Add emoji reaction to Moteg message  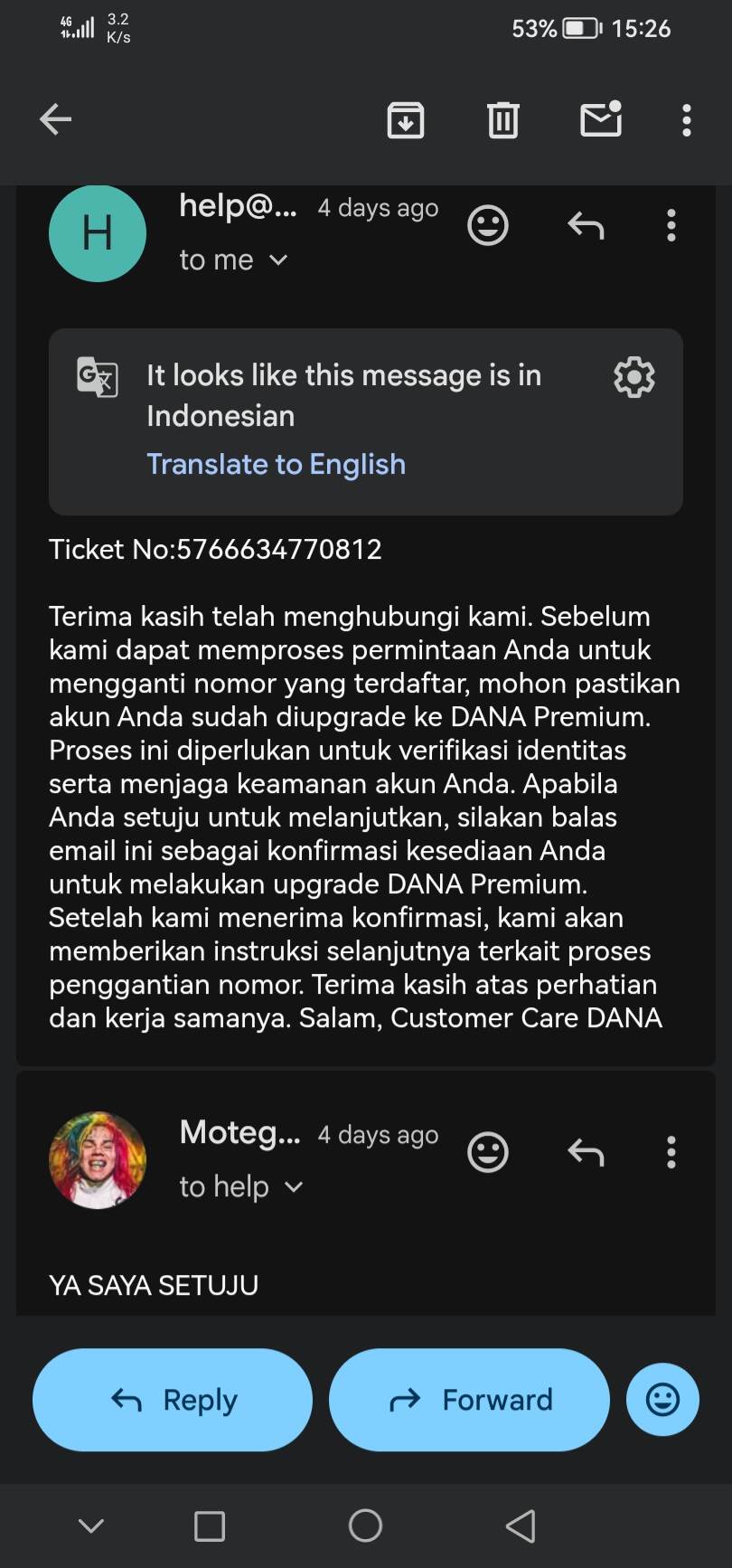(x=488, y=1153)
